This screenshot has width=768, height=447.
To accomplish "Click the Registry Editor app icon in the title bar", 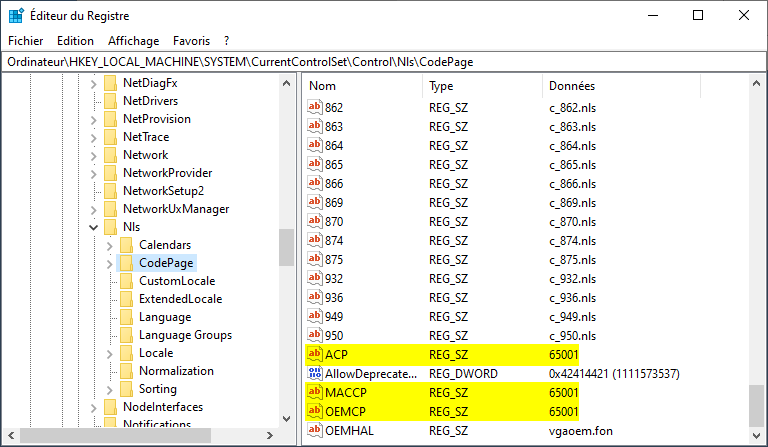I will point(17,15).
